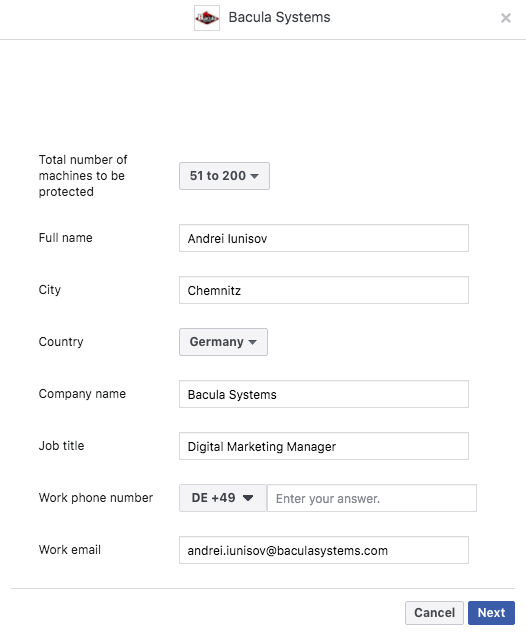
Task: Open the machines count dropdown showing 51 to 200
Action: (224, 176)
